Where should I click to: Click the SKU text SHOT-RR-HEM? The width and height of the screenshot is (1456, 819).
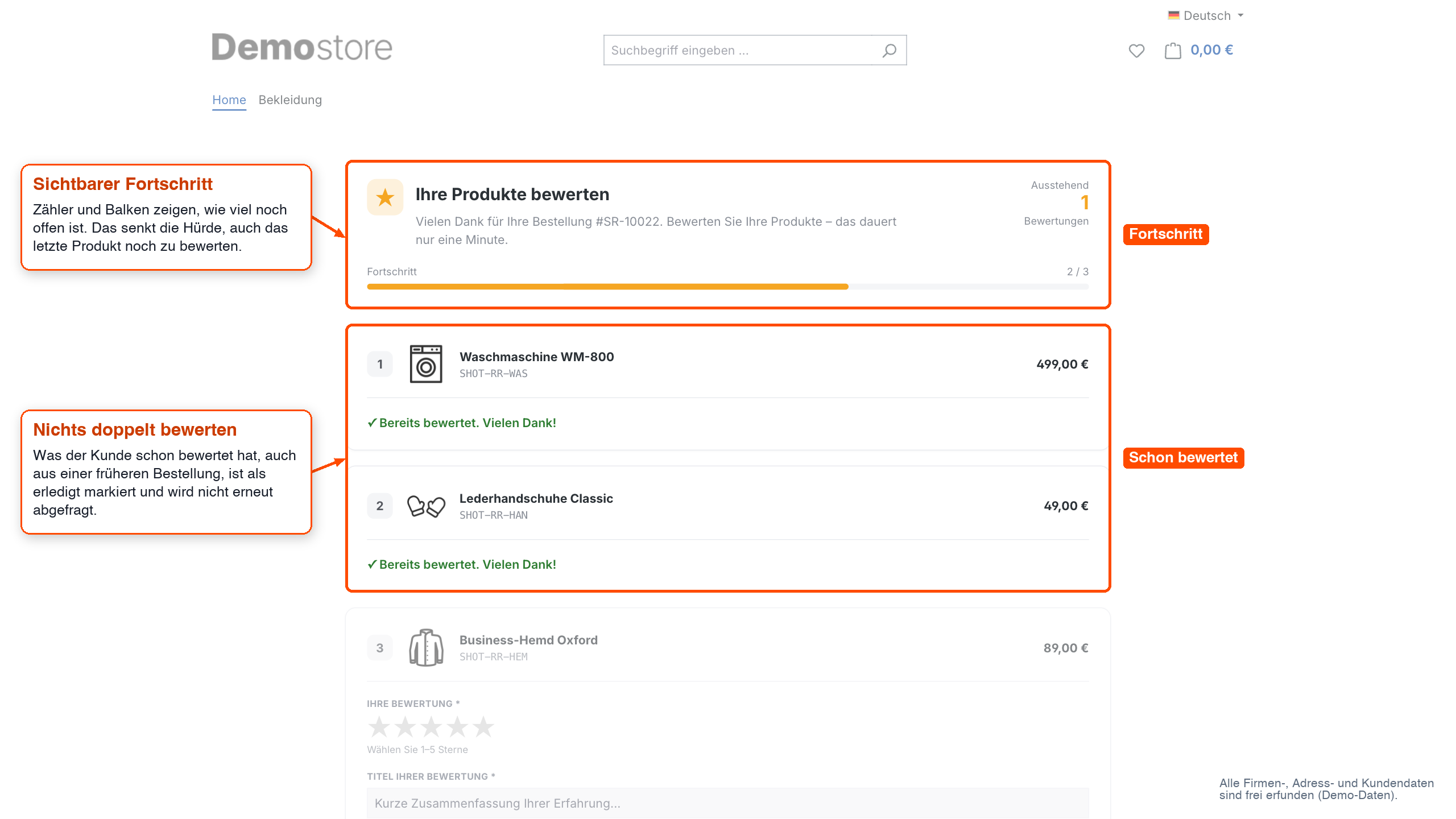[x=494, y=657]
